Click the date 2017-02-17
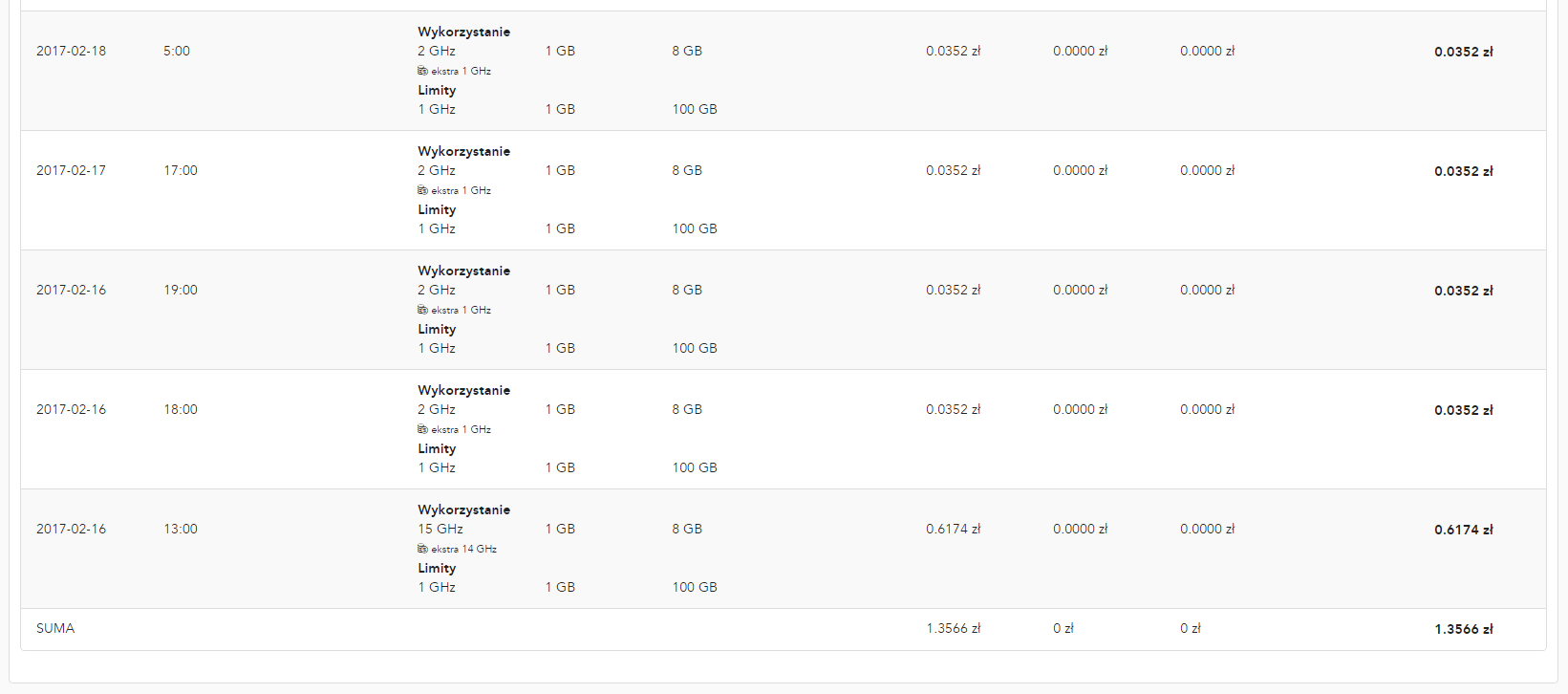The image size is (1568, 694). coord(71,170)
